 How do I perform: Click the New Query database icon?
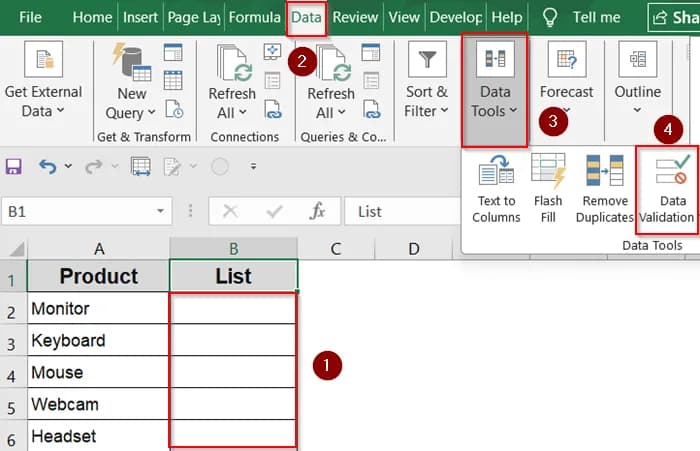(x=132, y=63)
